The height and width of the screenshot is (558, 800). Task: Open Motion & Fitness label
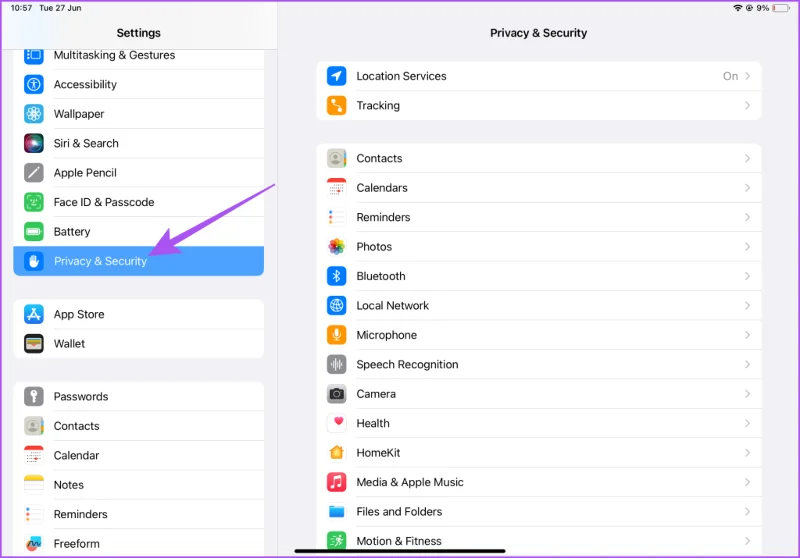398,541
